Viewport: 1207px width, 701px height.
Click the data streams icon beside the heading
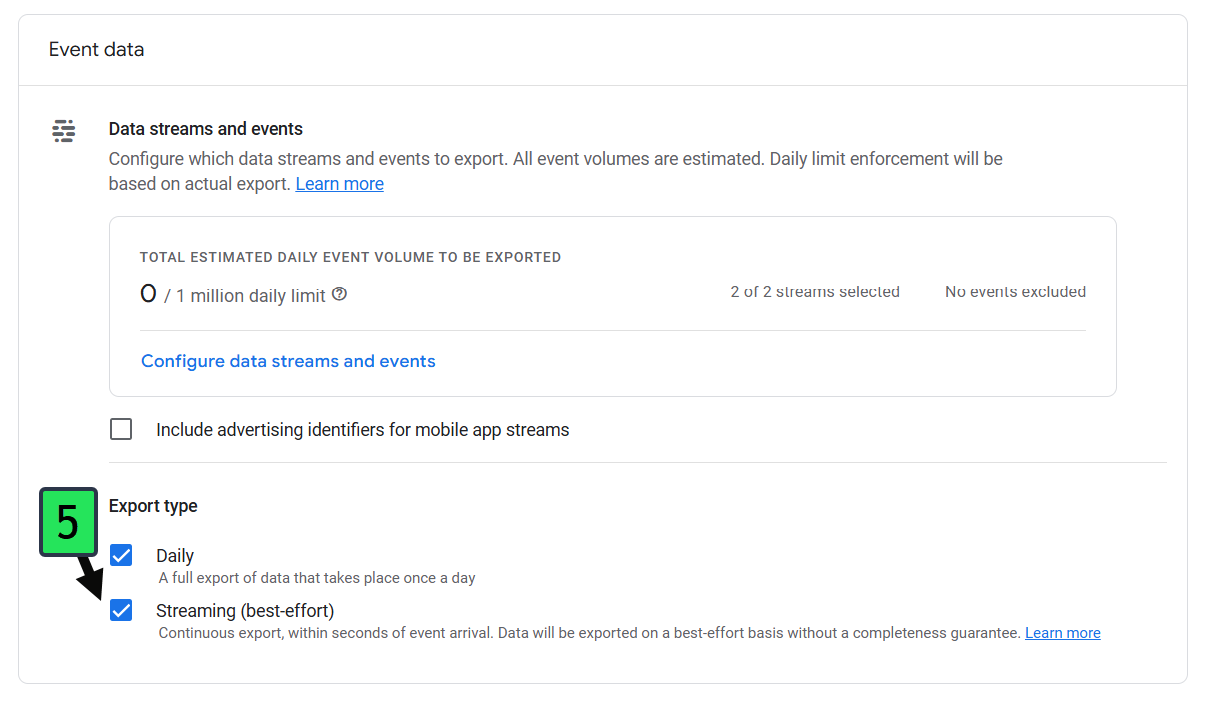64,131
